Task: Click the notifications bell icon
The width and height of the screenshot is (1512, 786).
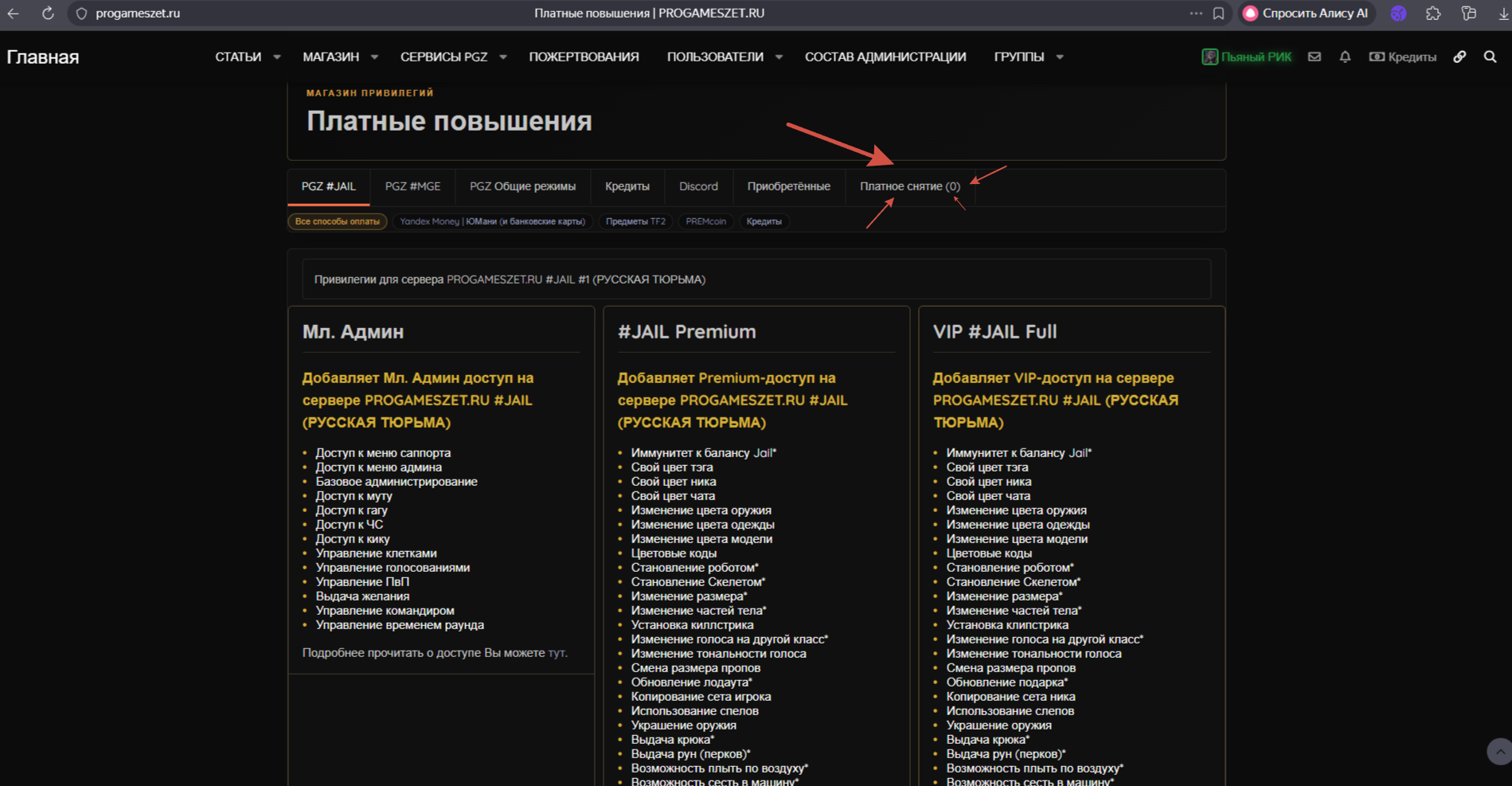Action: pos(1345,57)
